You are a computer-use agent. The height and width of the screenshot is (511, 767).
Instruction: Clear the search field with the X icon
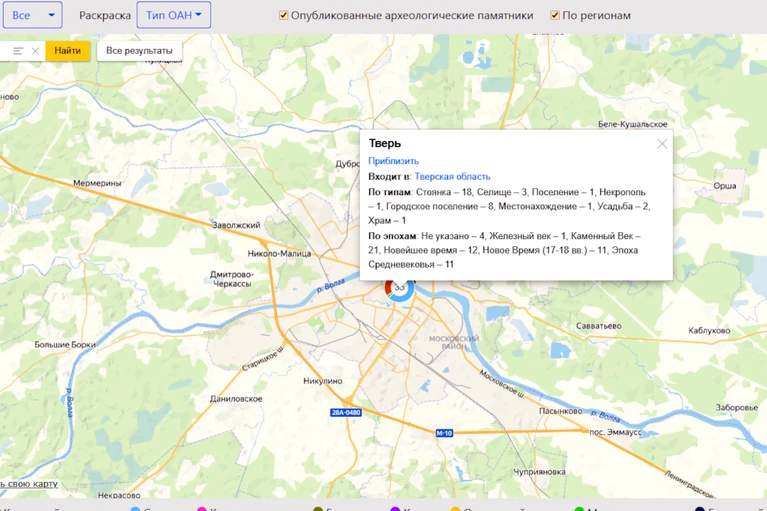pos(35,51)
